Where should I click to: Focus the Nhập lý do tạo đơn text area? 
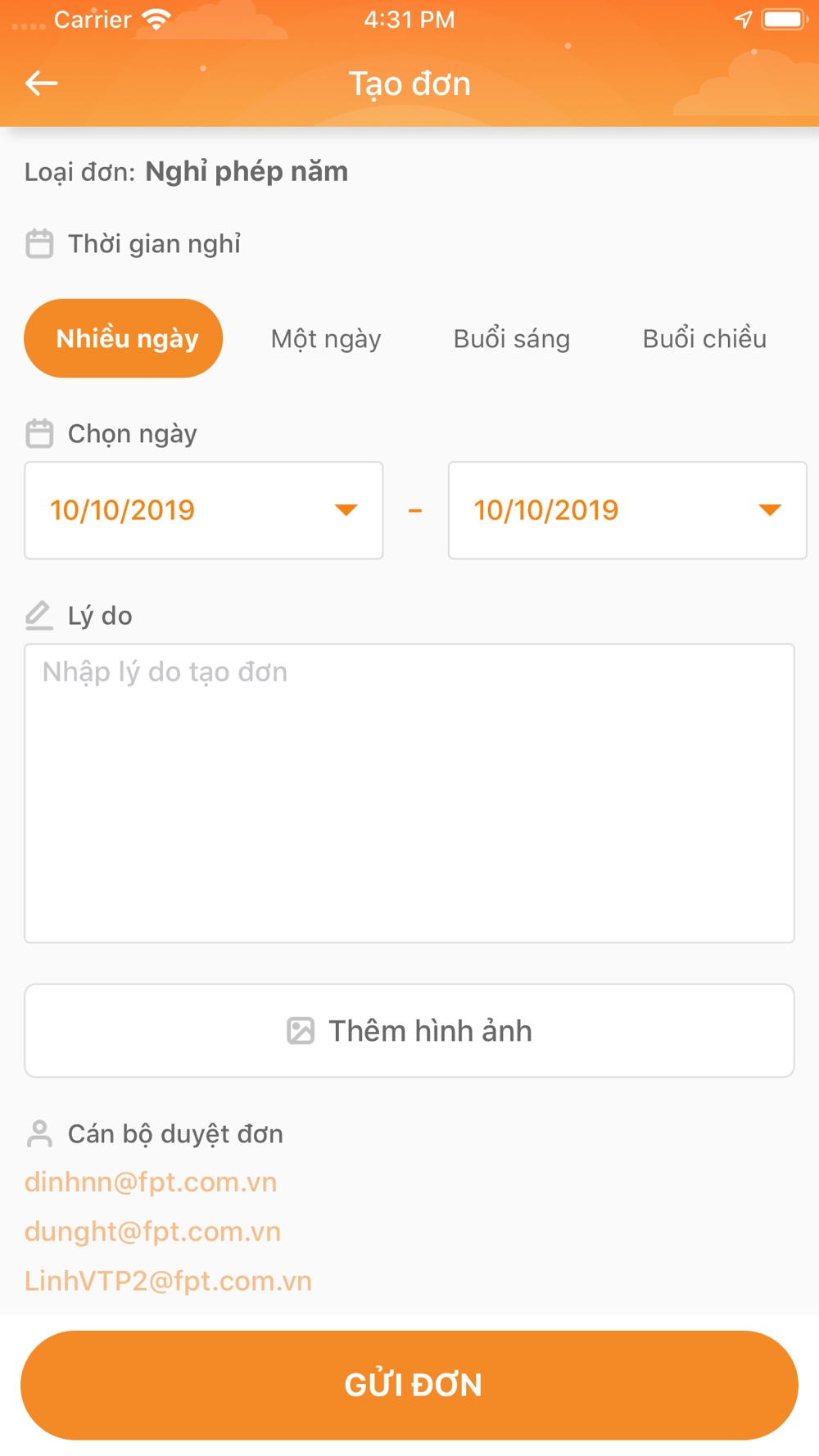pos(409,793)
